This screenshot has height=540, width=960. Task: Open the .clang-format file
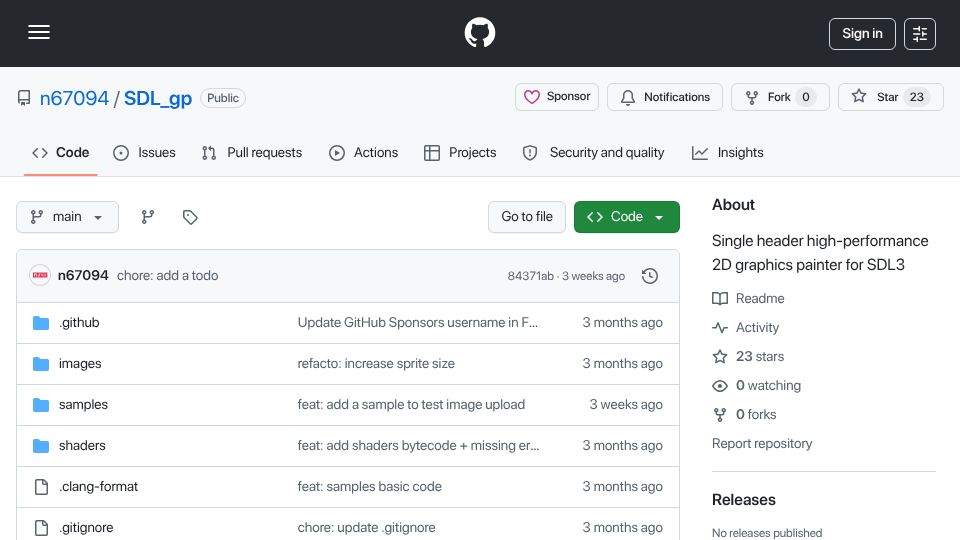pyautogui.click(x=99, y=487)
